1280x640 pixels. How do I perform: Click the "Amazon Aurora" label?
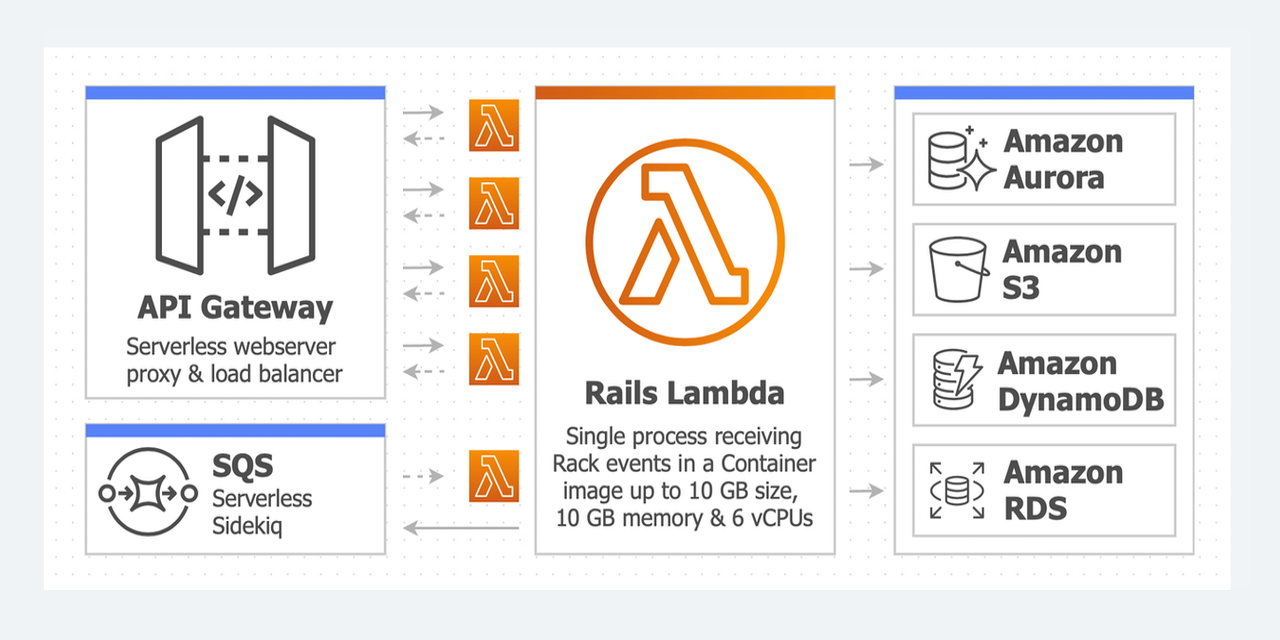pyautogui.click(x=1063, y=159)
